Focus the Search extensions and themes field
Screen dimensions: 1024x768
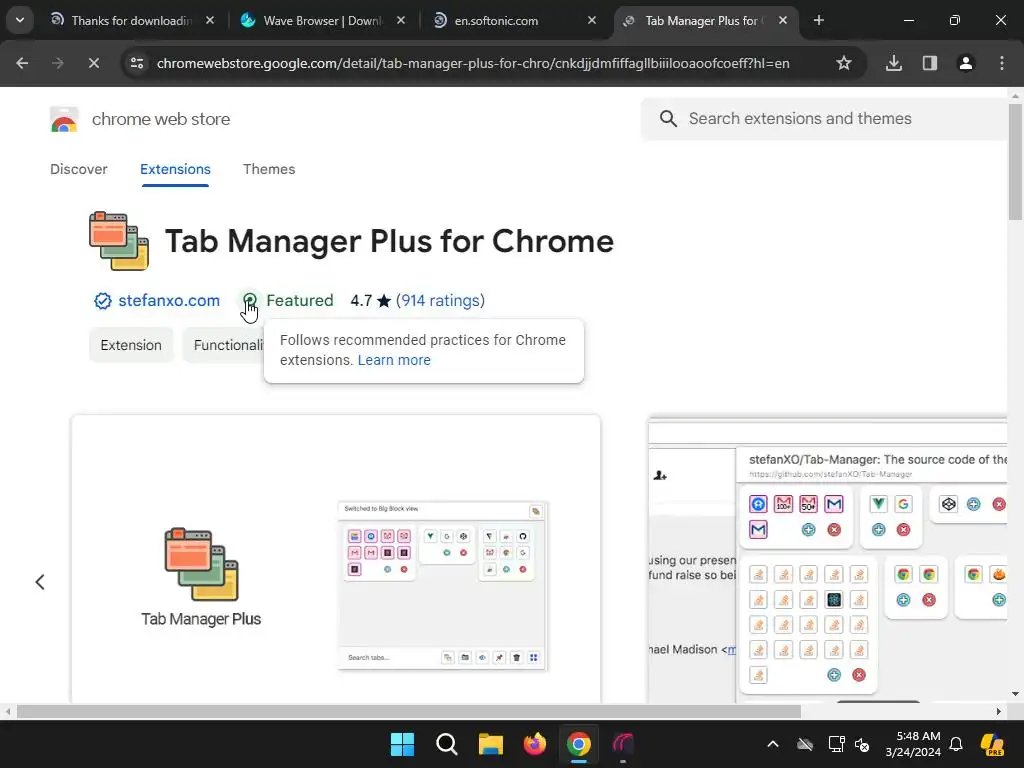(826, 119)
